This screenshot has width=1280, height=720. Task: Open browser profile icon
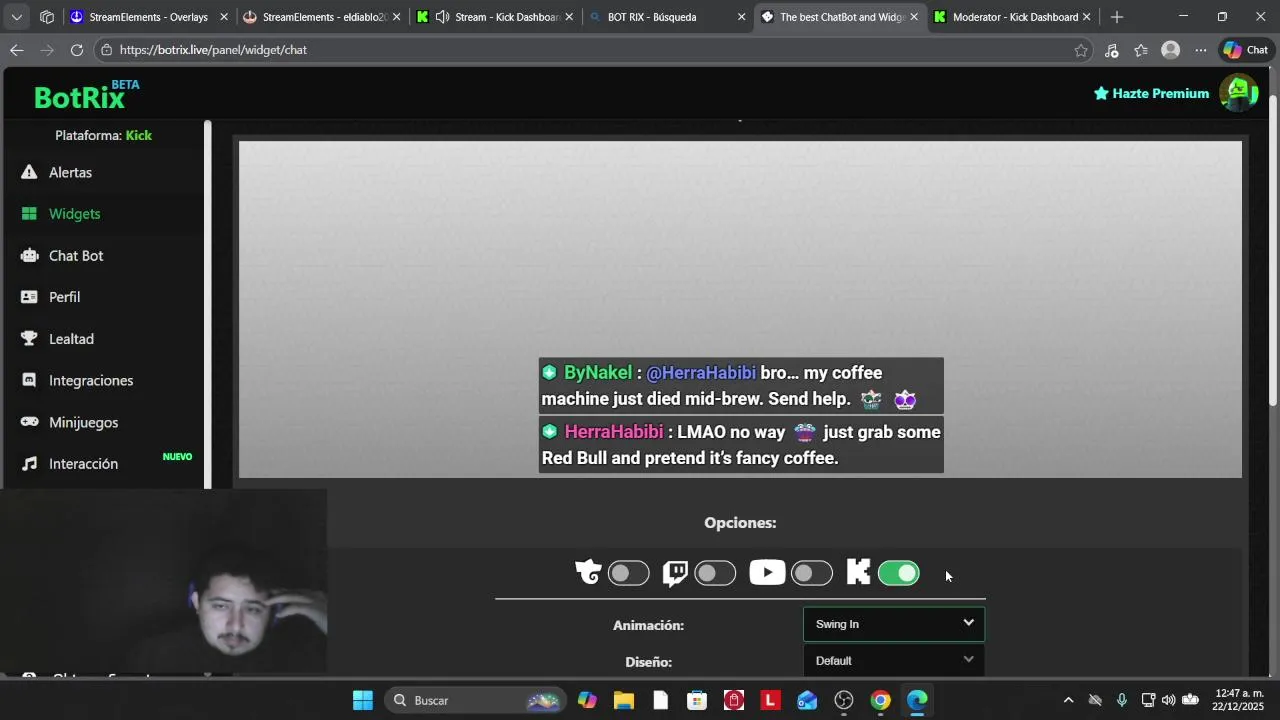pyautogui.click(x=1170, y=50)
